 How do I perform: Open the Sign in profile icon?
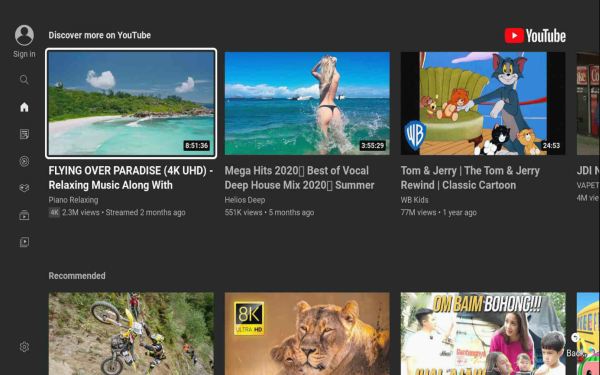tap(24, 35)
